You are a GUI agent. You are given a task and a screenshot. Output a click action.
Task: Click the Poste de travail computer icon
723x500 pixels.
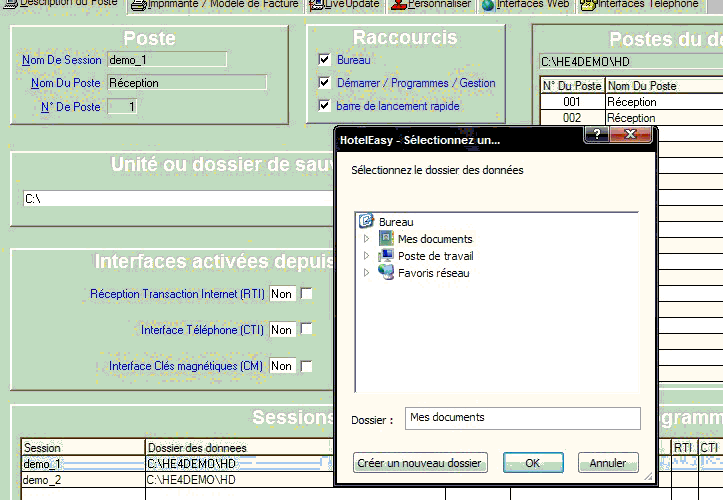(386, 256)
